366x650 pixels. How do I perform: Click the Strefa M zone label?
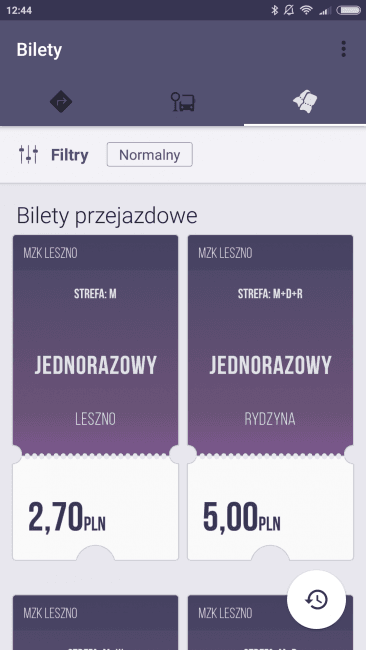coord(95,294)
